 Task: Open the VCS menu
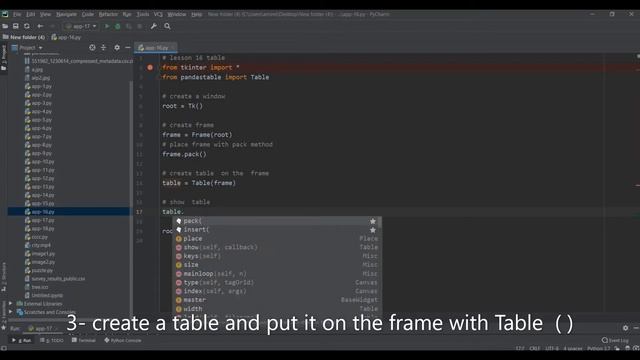158,14
